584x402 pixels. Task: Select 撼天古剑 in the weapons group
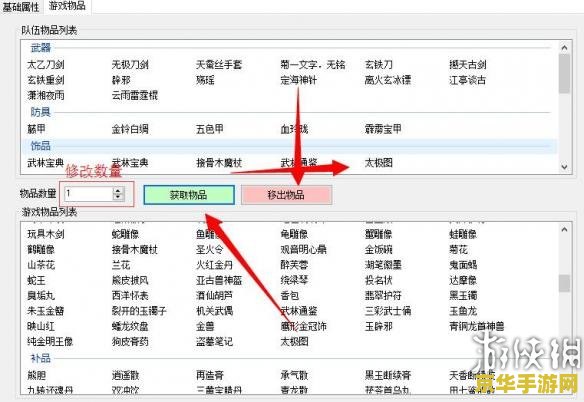coord(468,65)
